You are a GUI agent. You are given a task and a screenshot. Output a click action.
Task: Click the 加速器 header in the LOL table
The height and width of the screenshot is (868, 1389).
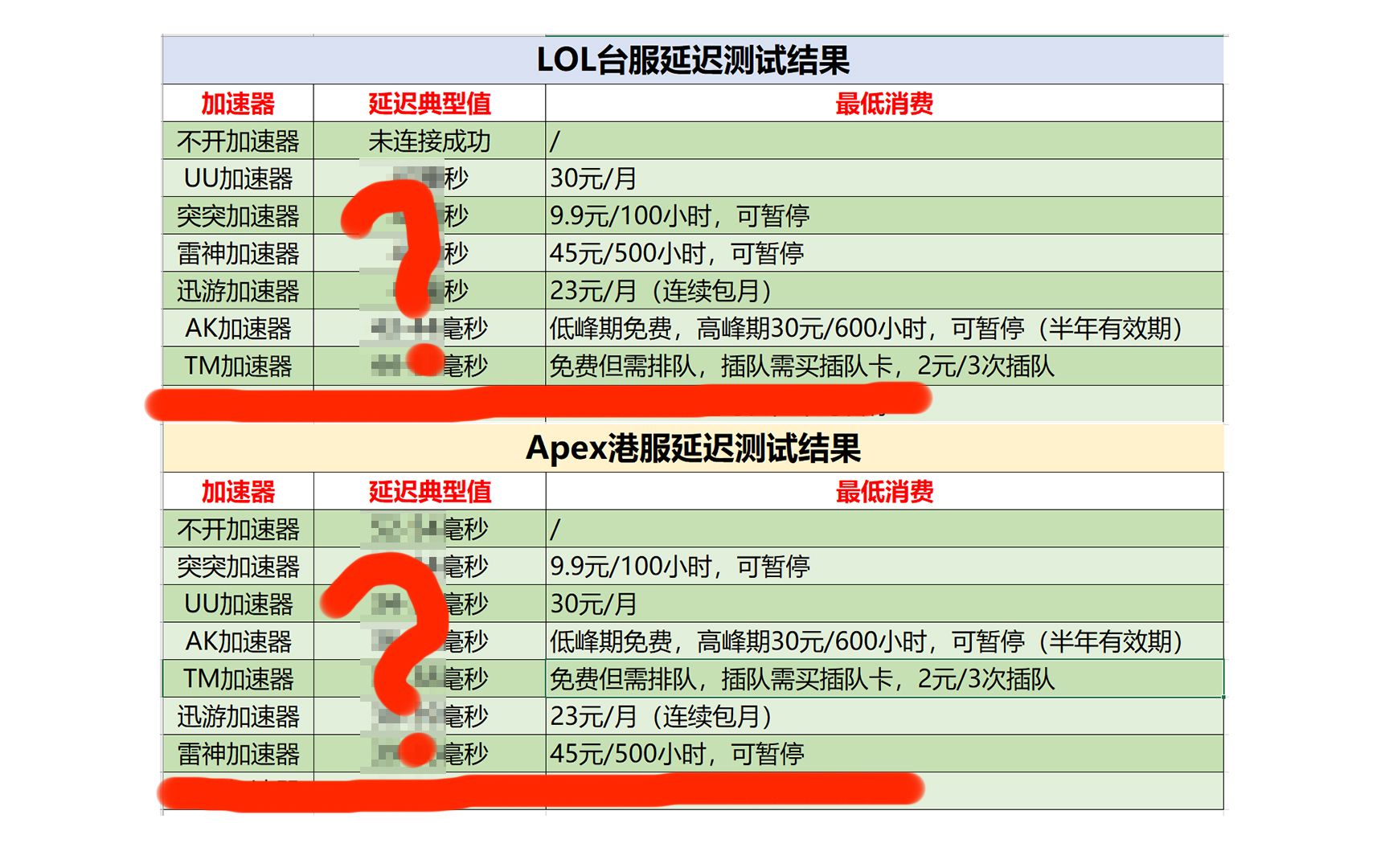[238, 103]
